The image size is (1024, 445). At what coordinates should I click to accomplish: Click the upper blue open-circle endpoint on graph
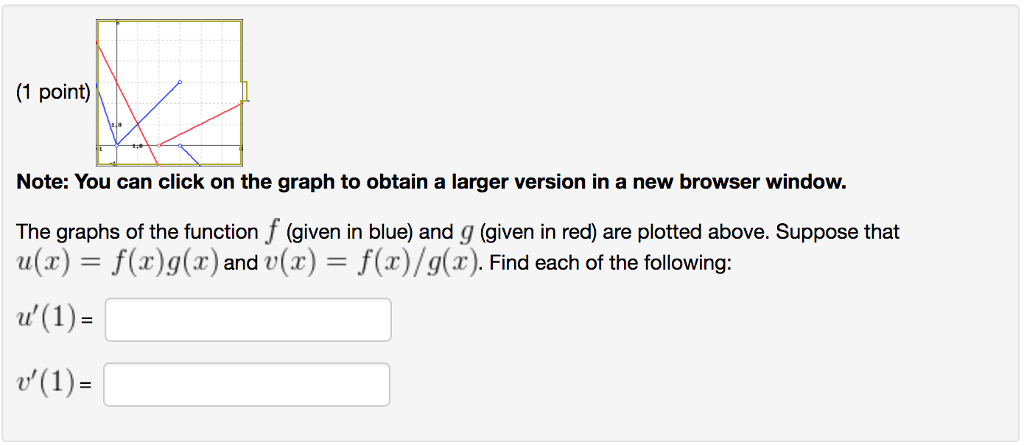(180, 82)
